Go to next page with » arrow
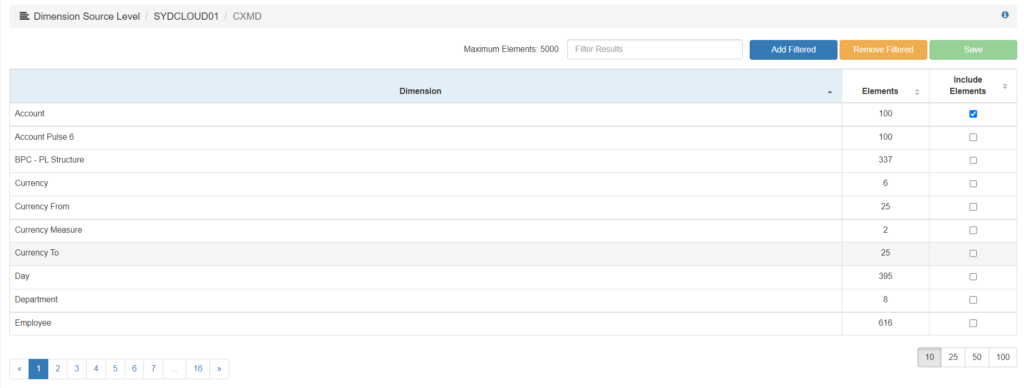This screenshot has height=388, width=1024. point(219,369)
